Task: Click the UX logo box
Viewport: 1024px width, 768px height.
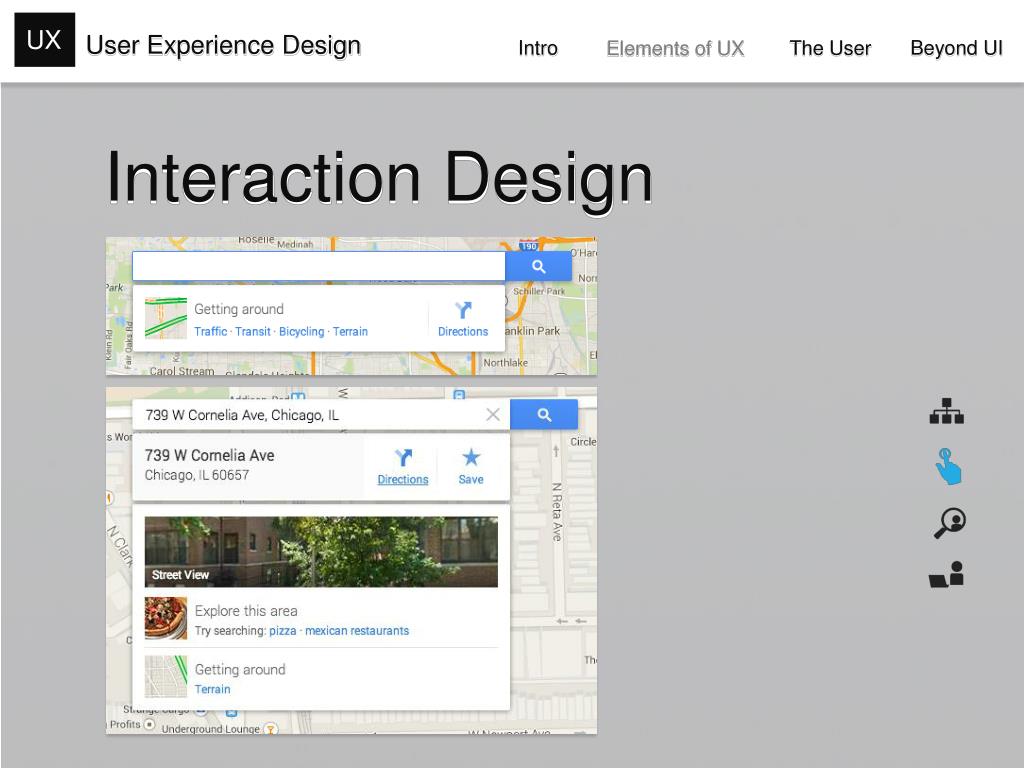Action: tap(44, 40)
